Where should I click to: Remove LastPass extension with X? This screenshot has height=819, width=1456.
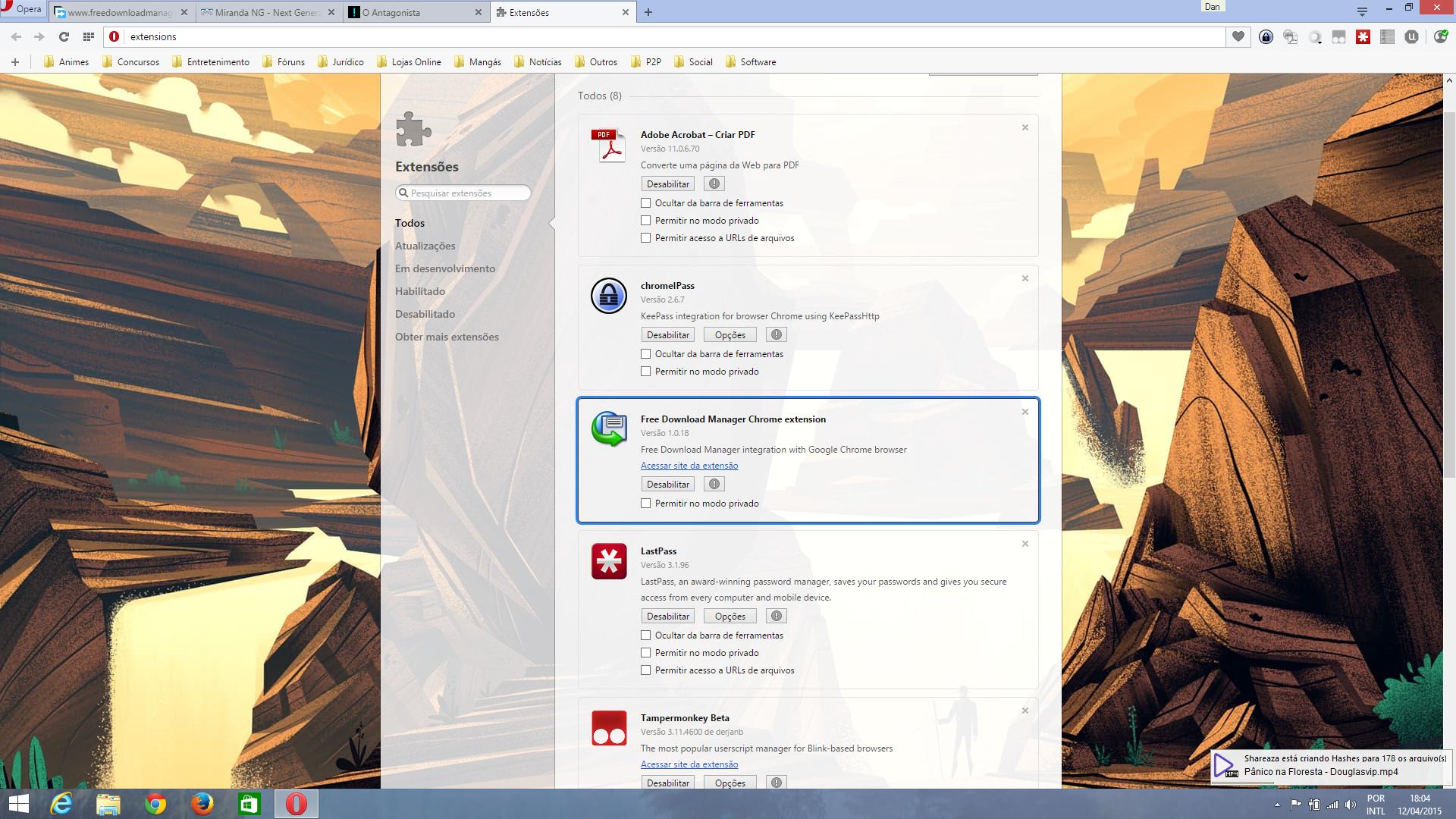point(1025,544)
